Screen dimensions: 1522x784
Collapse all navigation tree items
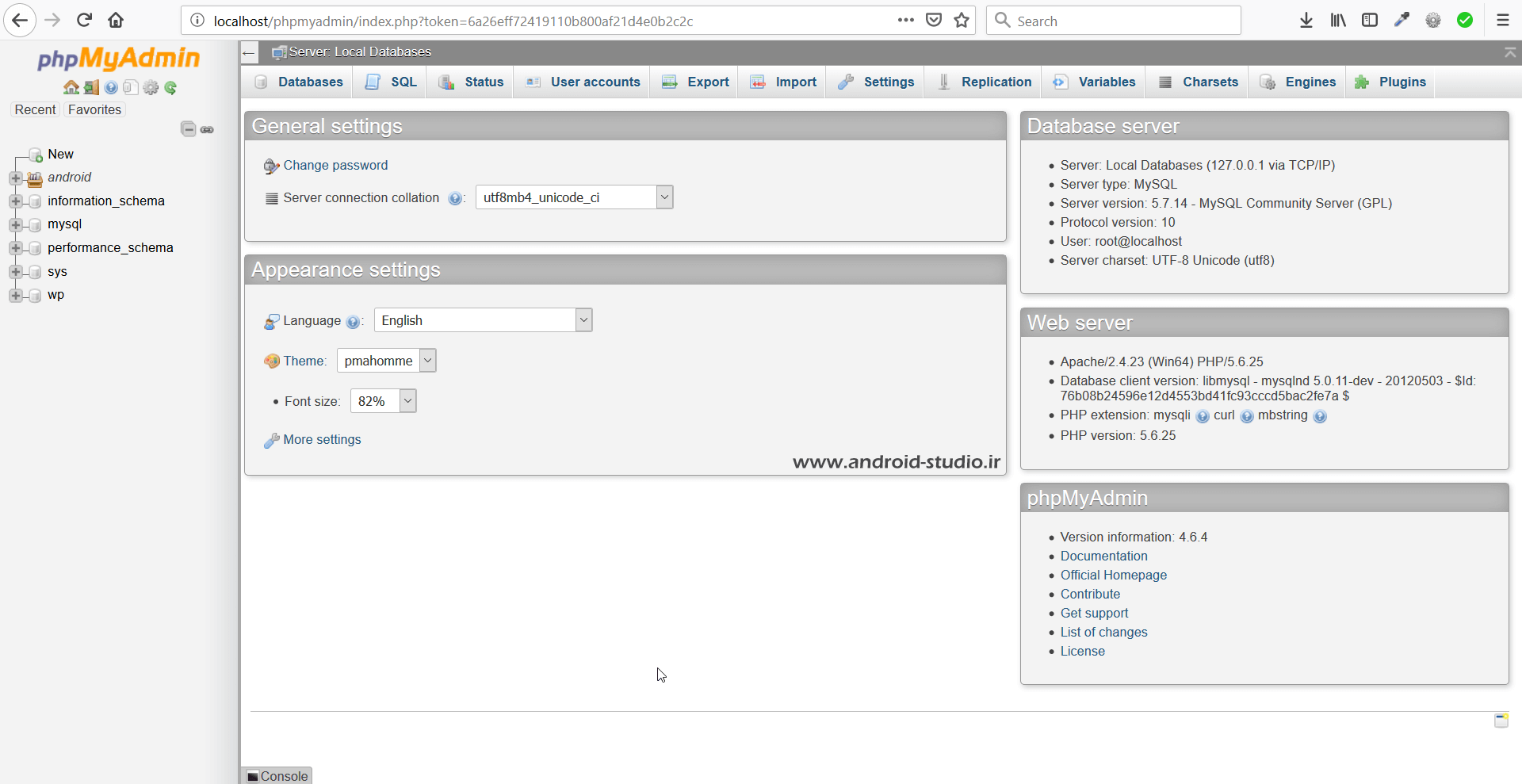(x=188, y=129)
